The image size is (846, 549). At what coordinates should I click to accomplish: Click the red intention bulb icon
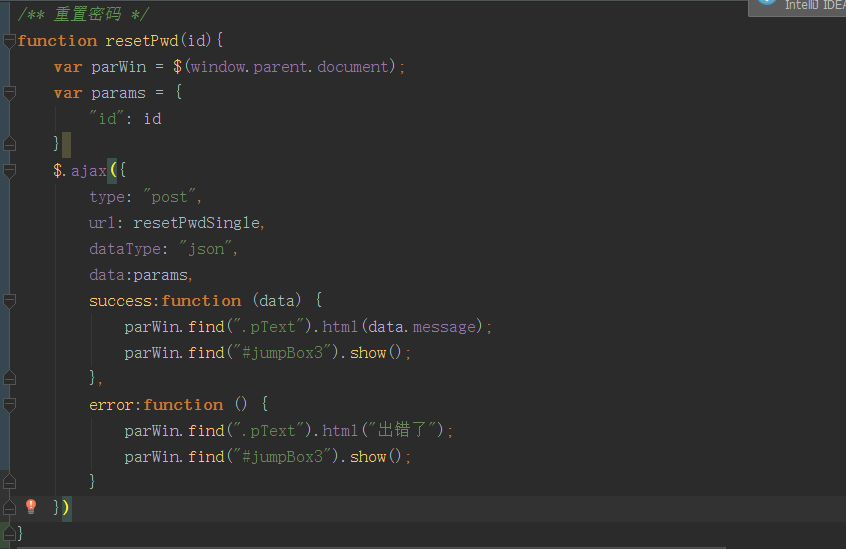point(31,506)
